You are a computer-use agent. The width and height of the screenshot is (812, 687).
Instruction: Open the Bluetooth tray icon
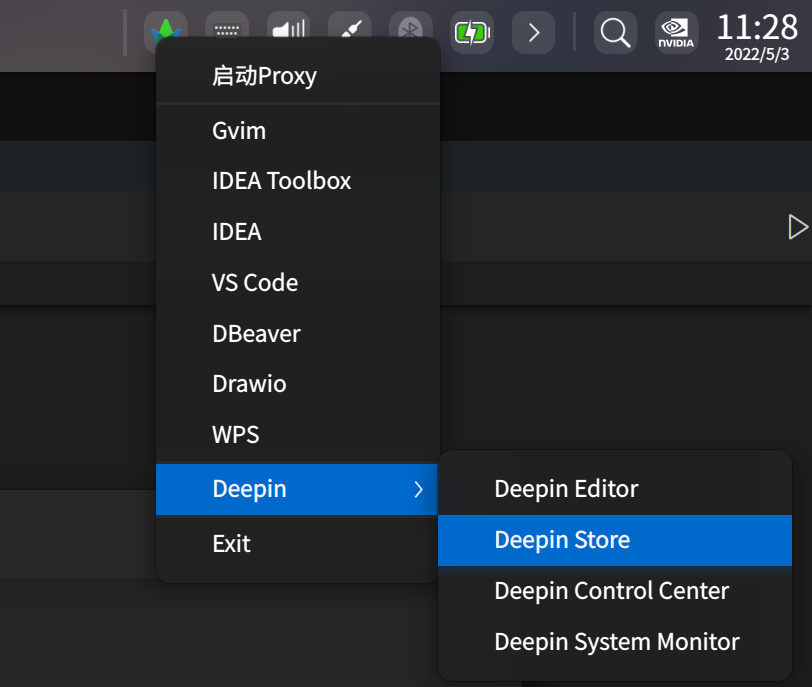click(x=410, y=32)
